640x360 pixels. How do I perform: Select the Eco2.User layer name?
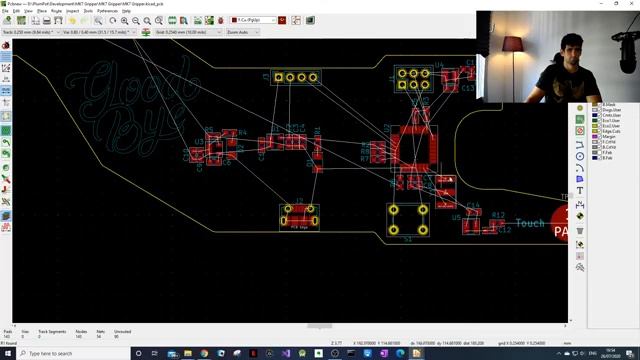coord(611,126)
